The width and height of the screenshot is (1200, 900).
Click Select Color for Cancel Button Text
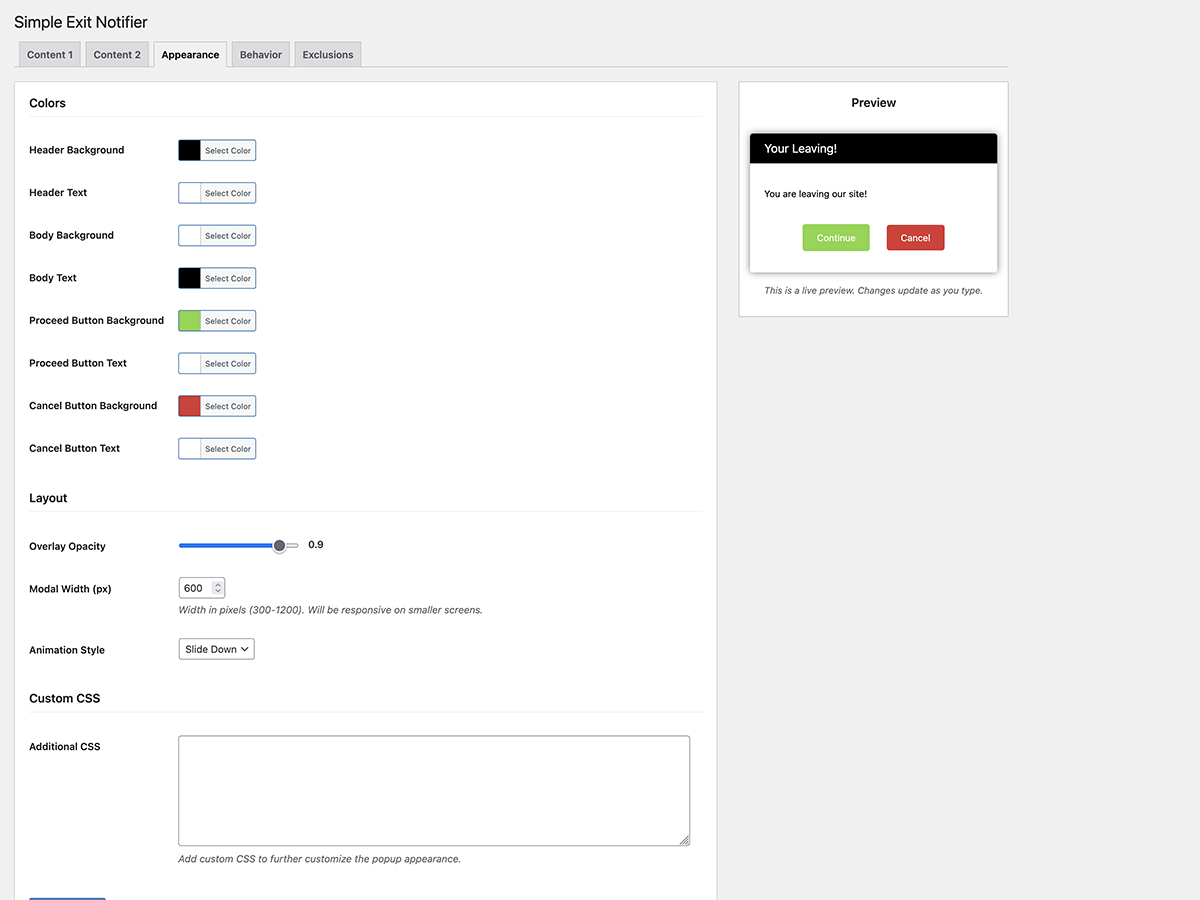(228, 449)
